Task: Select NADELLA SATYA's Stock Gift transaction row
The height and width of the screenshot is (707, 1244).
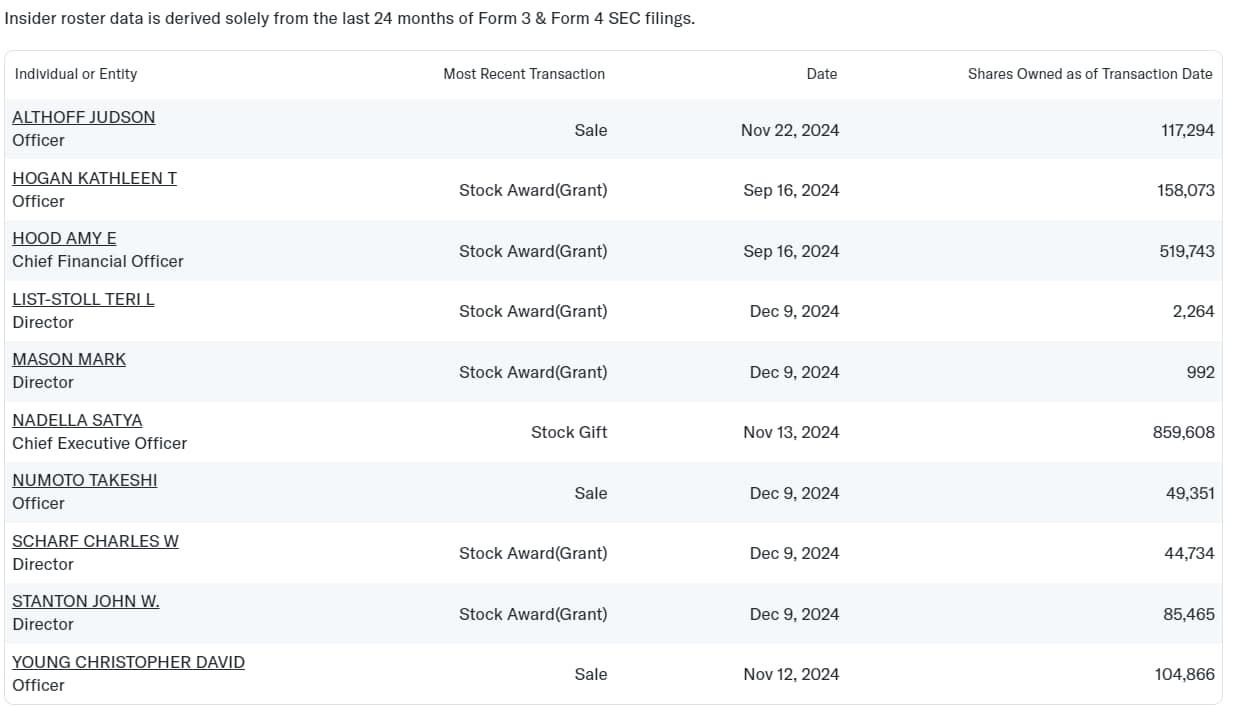Action: [568, 432]
